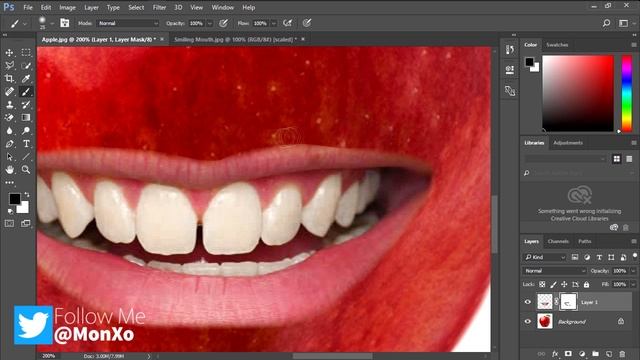Switch to the Channels tab
Image resolution: width=640 pixels, height=360 pixels.
(558, 241)
